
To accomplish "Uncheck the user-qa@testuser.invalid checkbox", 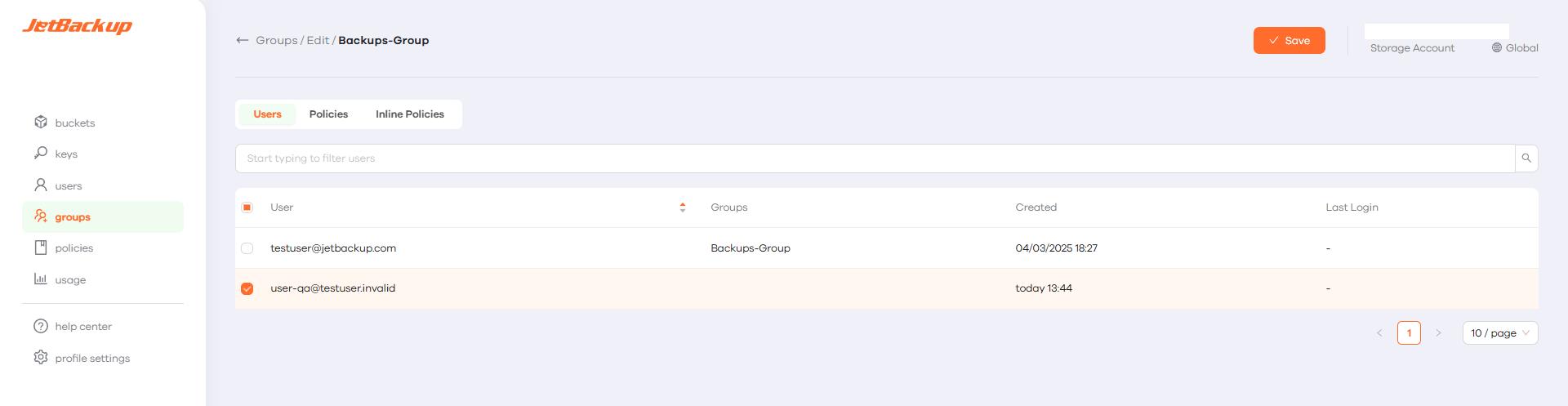I will click(247, 288).
